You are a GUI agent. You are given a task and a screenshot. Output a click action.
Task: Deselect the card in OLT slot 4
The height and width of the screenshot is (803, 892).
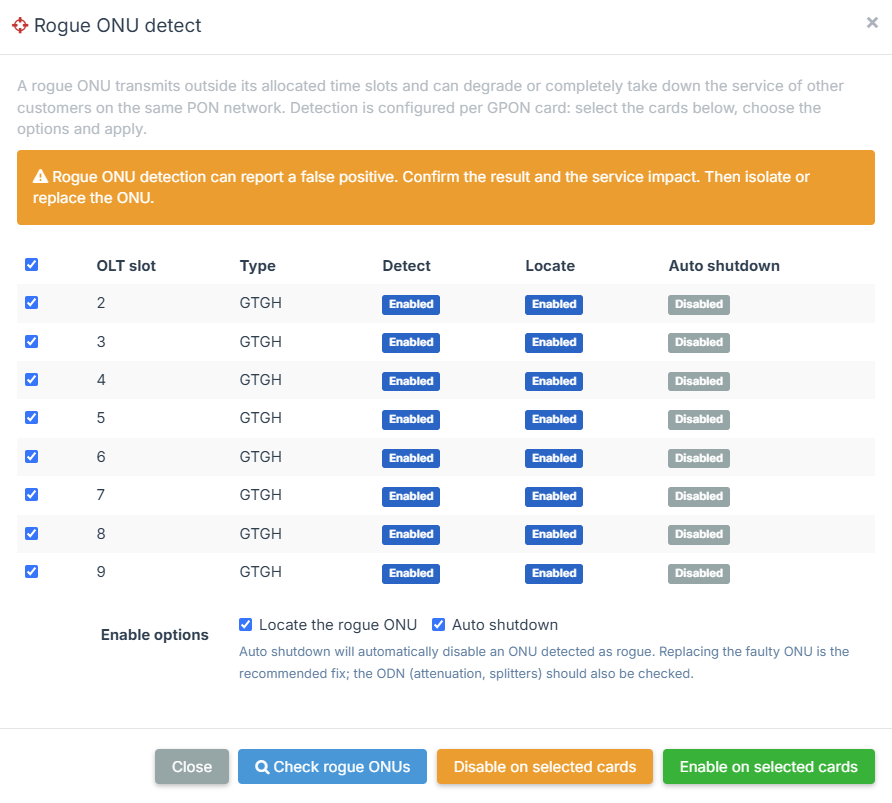pos(32,379)
